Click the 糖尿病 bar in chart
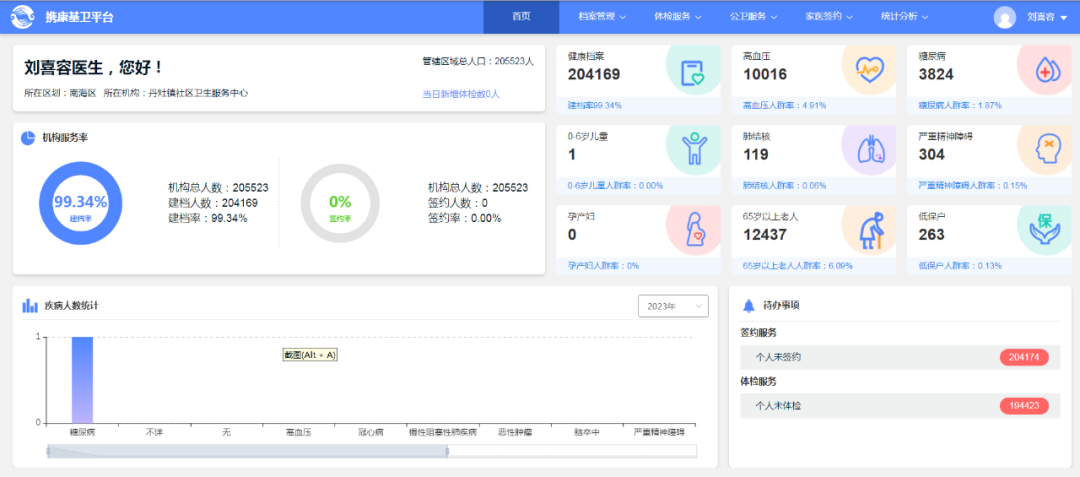Image resolution: width=1080 pixels, height=477 pixels. (x=82, y=380)
